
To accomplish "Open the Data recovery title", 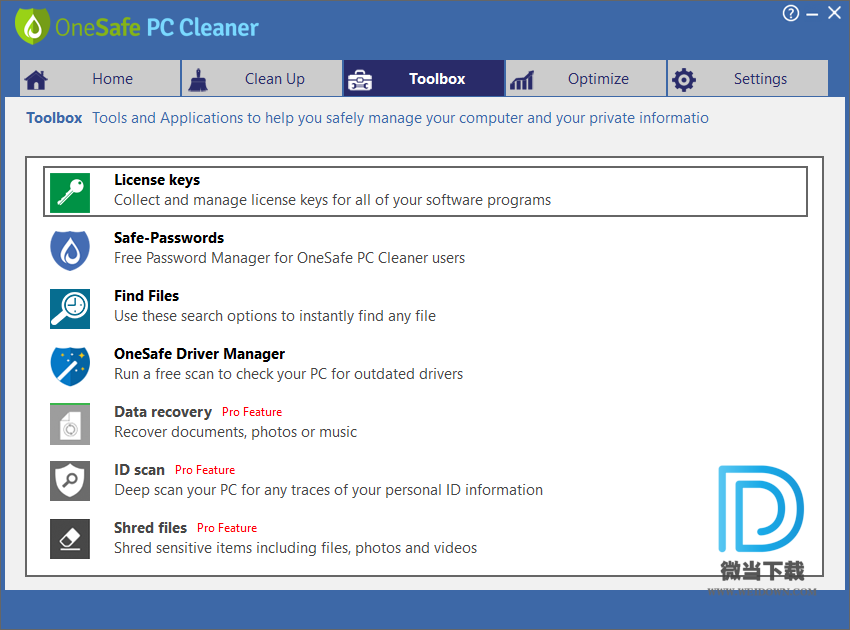I will tap(163, 412).
